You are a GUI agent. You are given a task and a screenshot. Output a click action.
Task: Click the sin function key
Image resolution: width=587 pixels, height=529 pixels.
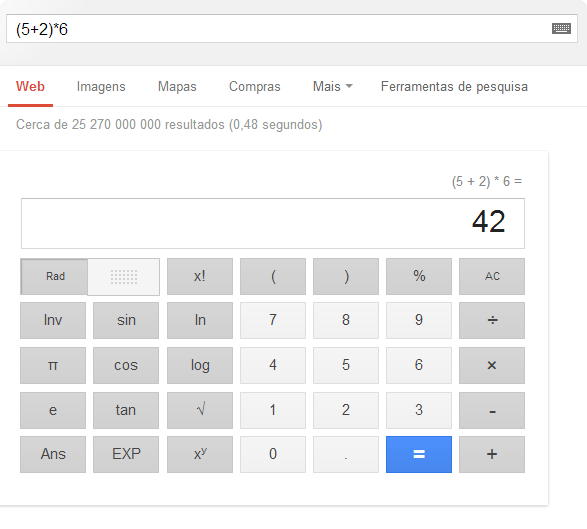point(126,320)
